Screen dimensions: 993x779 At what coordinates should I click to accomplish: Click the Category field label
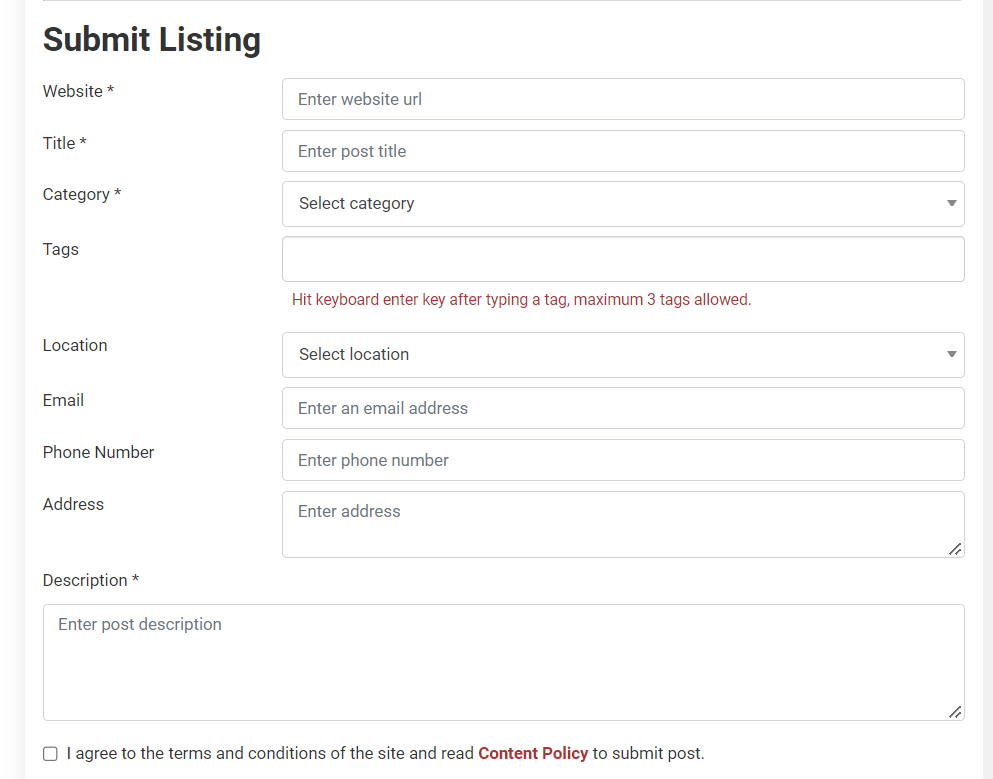(82, 194)
